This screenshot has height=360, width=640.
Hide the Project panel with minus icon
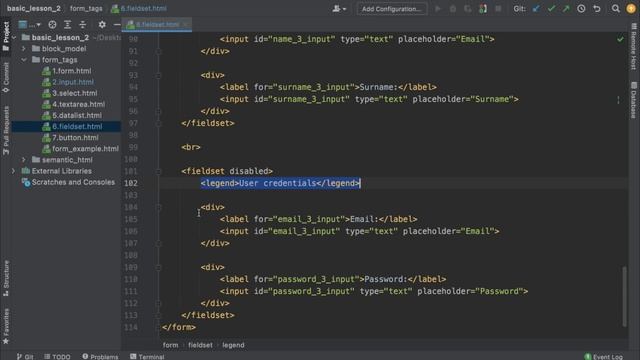[x=117, y=25]
